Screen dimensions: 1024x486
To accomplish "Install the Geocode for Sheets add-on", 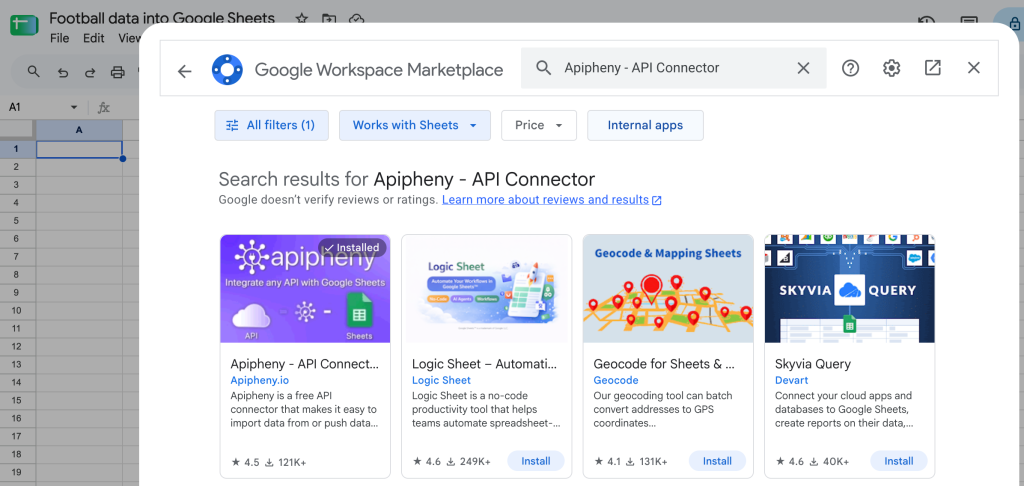I will [717, 461].
